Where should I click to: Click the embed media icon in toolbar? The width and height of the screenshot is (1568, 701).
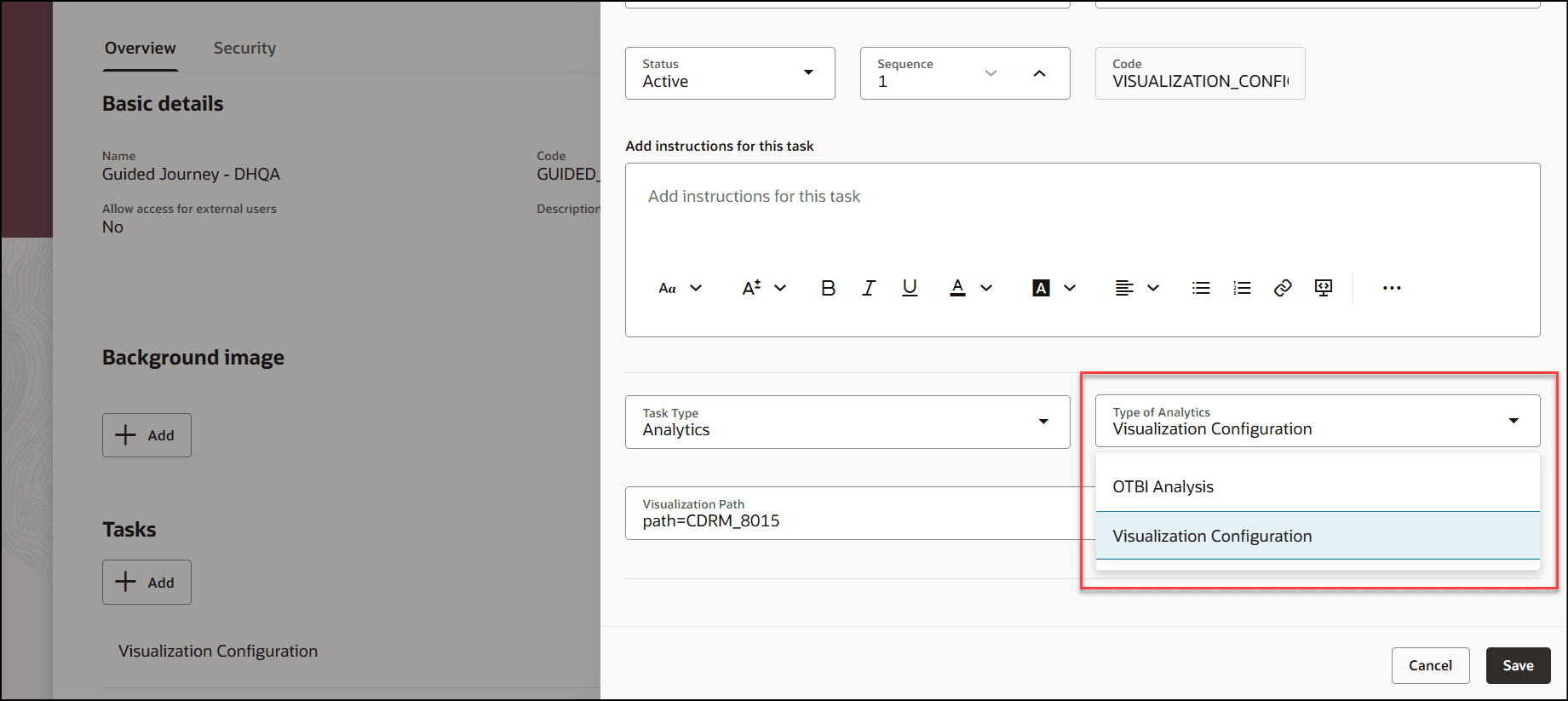click(1324, 288)
